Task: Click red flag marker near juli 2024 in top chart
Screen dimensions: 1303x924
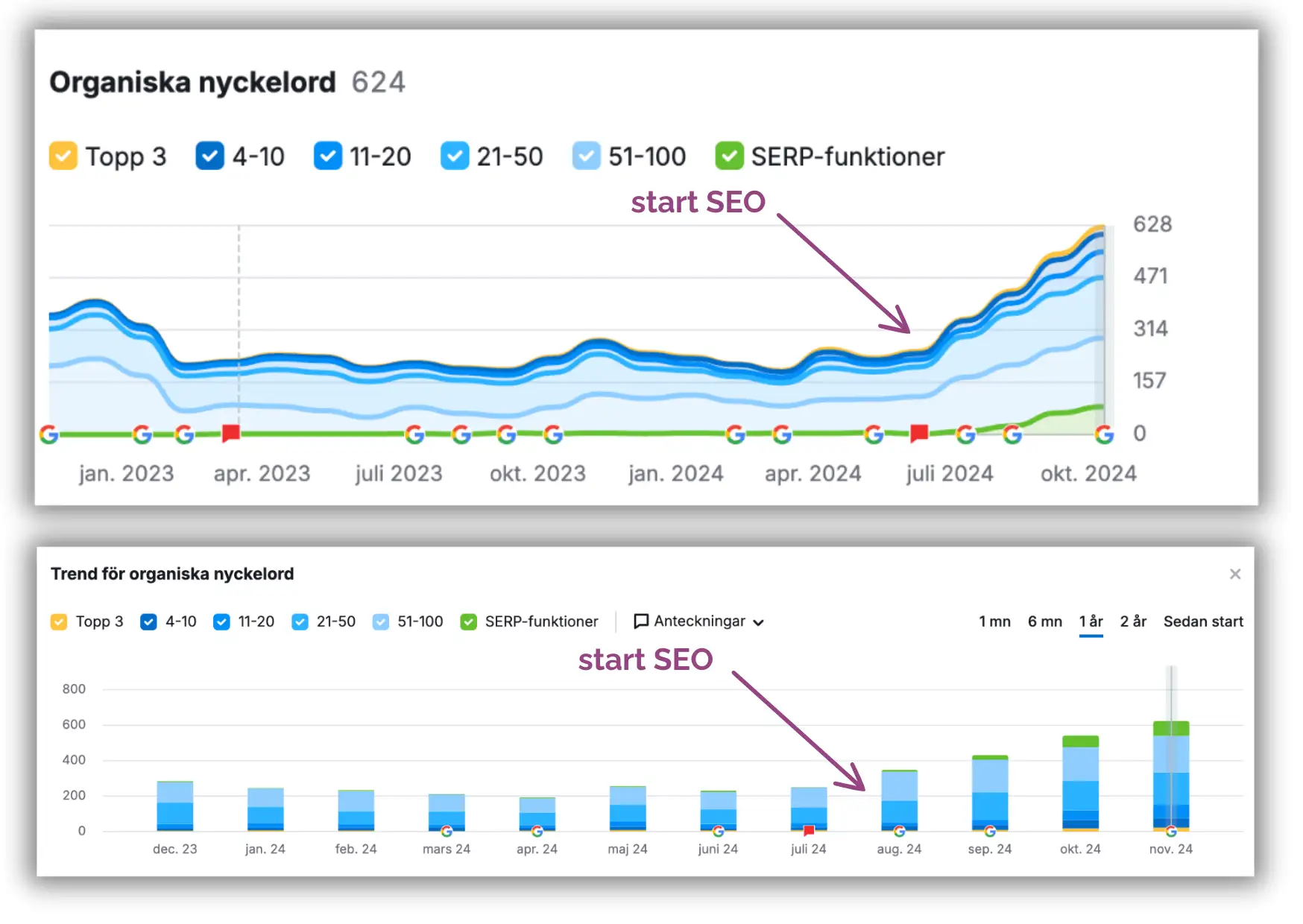Action: (919, 433)
